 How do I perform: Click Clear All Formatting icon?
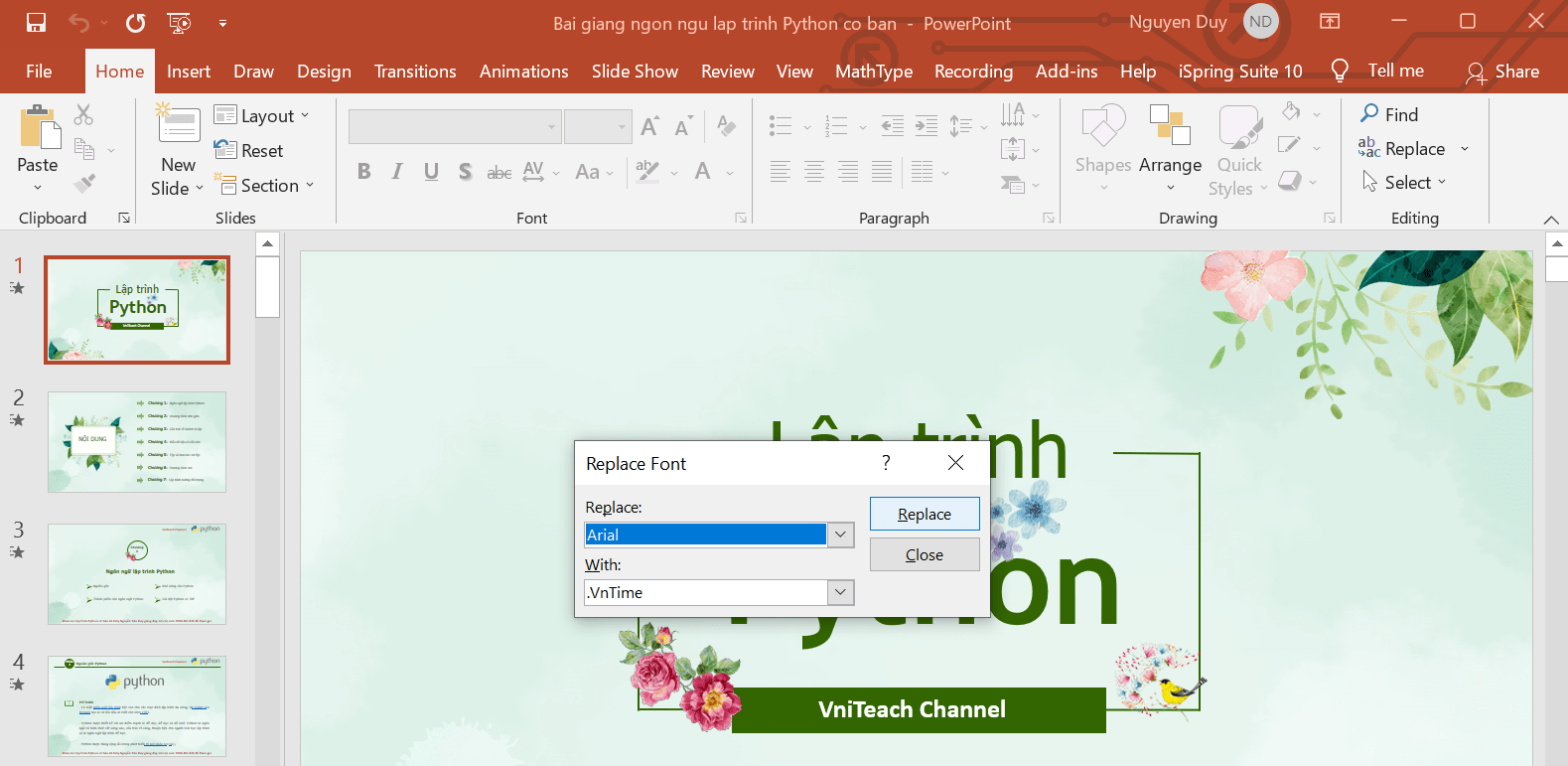click(727, 126)
